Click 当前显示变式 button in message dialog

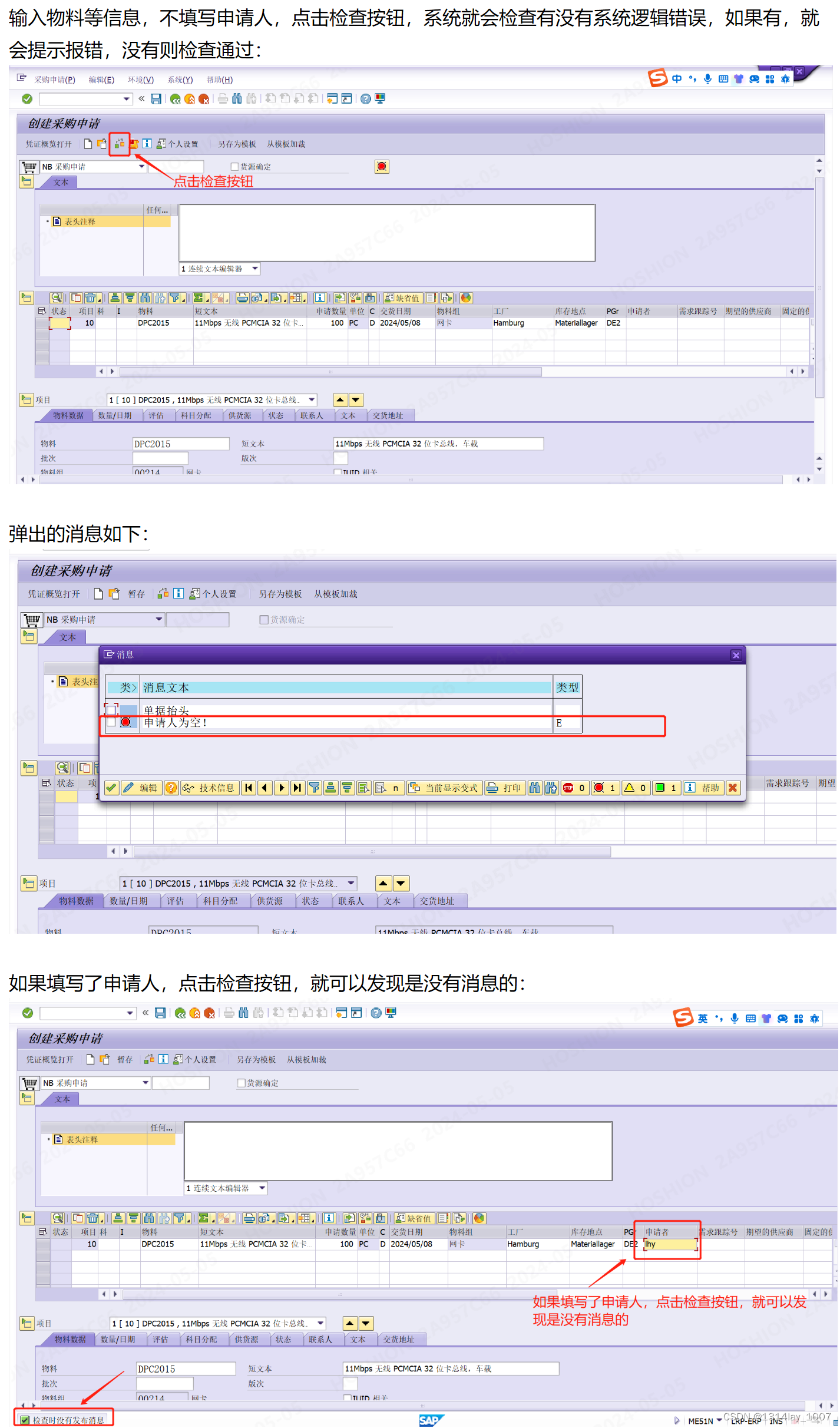click(x=445, y=788)
